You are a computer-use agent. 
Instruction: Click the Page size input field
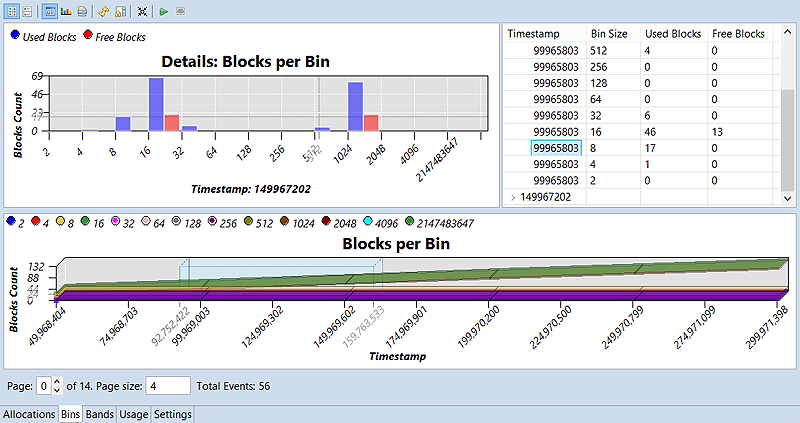(x=168, y=385)
